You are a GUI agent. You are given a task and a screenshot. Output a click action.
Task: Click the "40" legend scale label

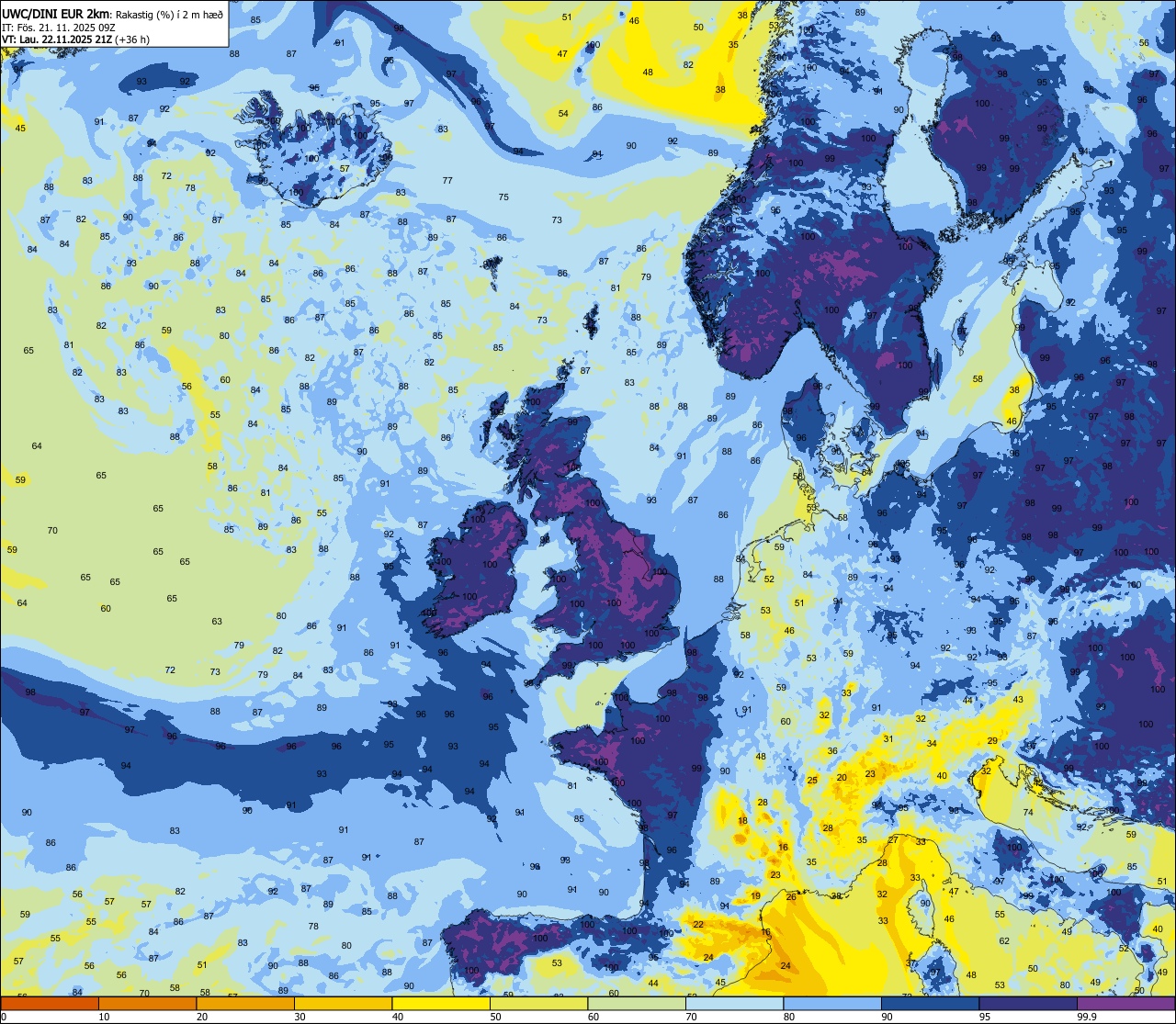397,1017
